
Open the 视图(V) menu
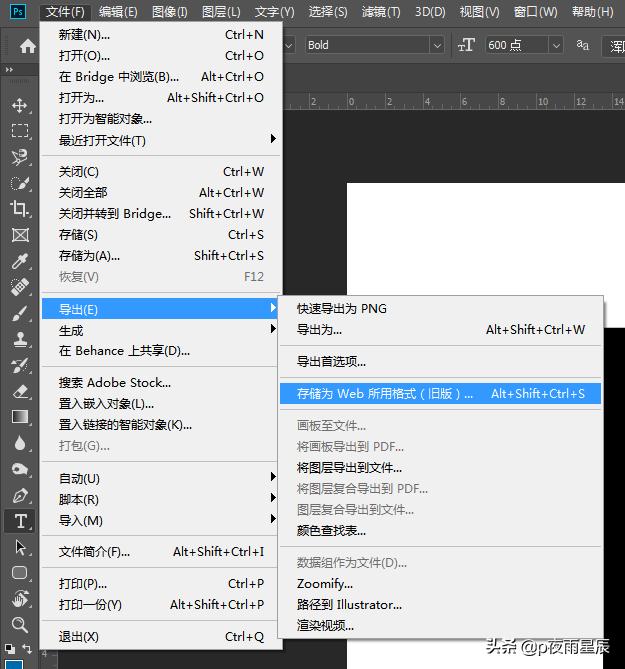pos(480,12)
